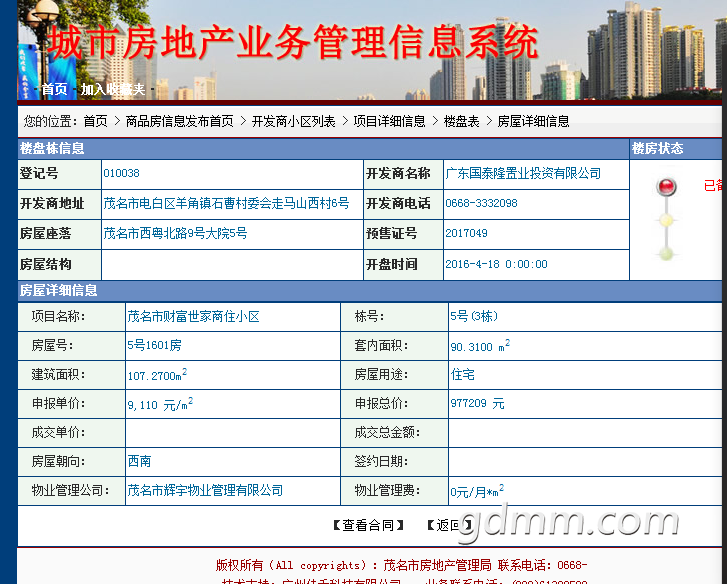Click the 房屋详细信息 section header bar
The height and width of the screenshot is (584, 727).
370,291
